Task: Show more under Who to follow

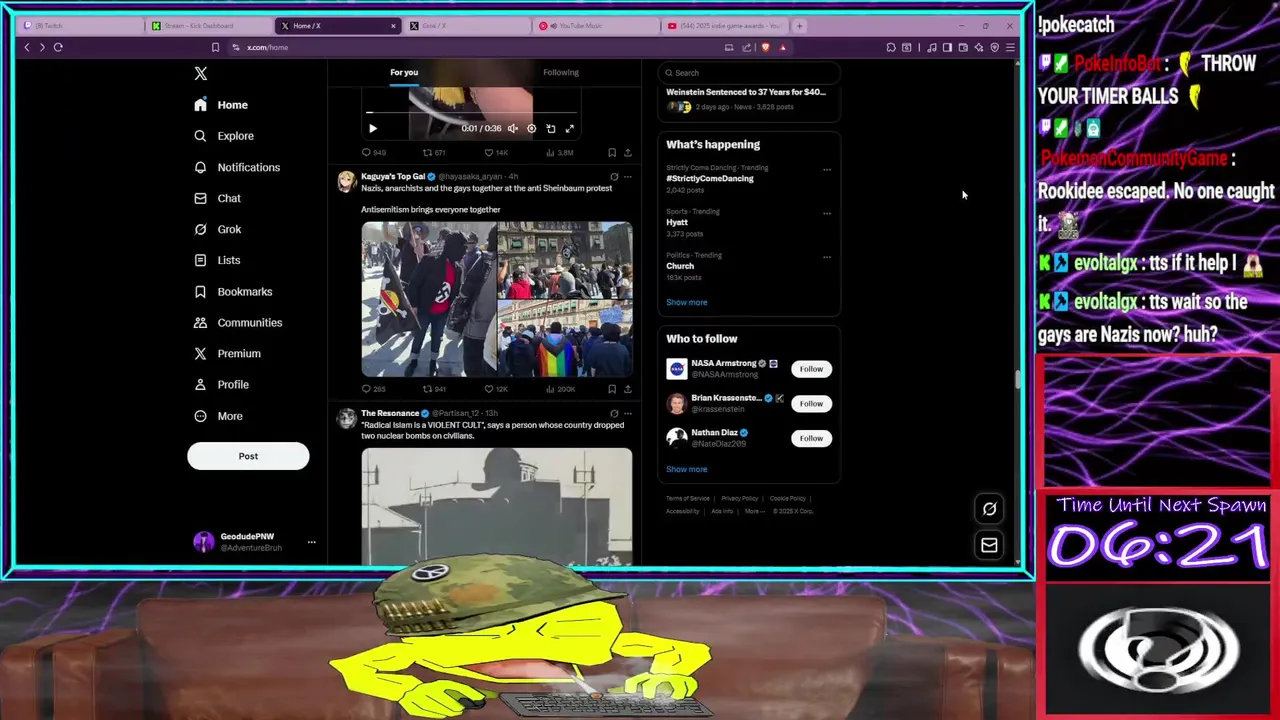Action: tap(686, 469)
